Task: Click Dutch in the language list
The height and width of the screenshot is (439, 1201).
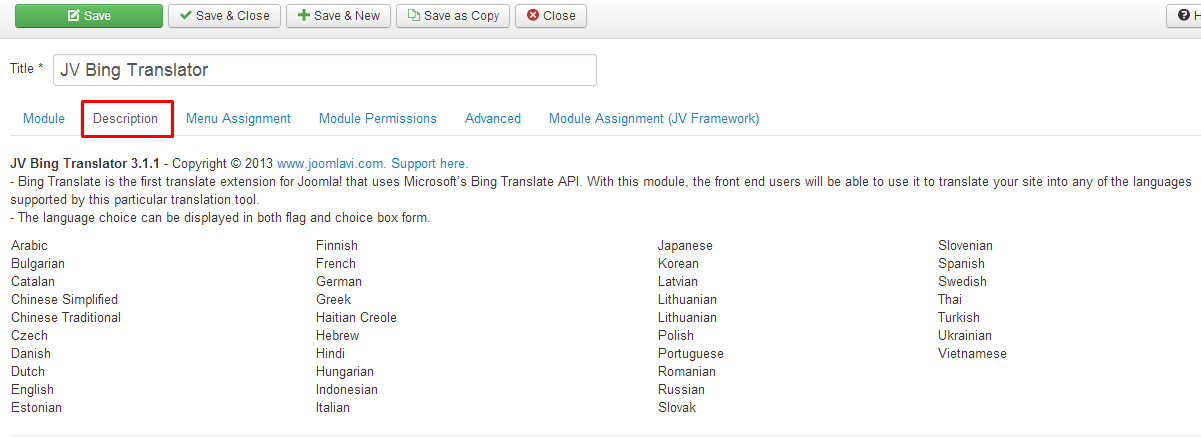Action: (28, 371)
